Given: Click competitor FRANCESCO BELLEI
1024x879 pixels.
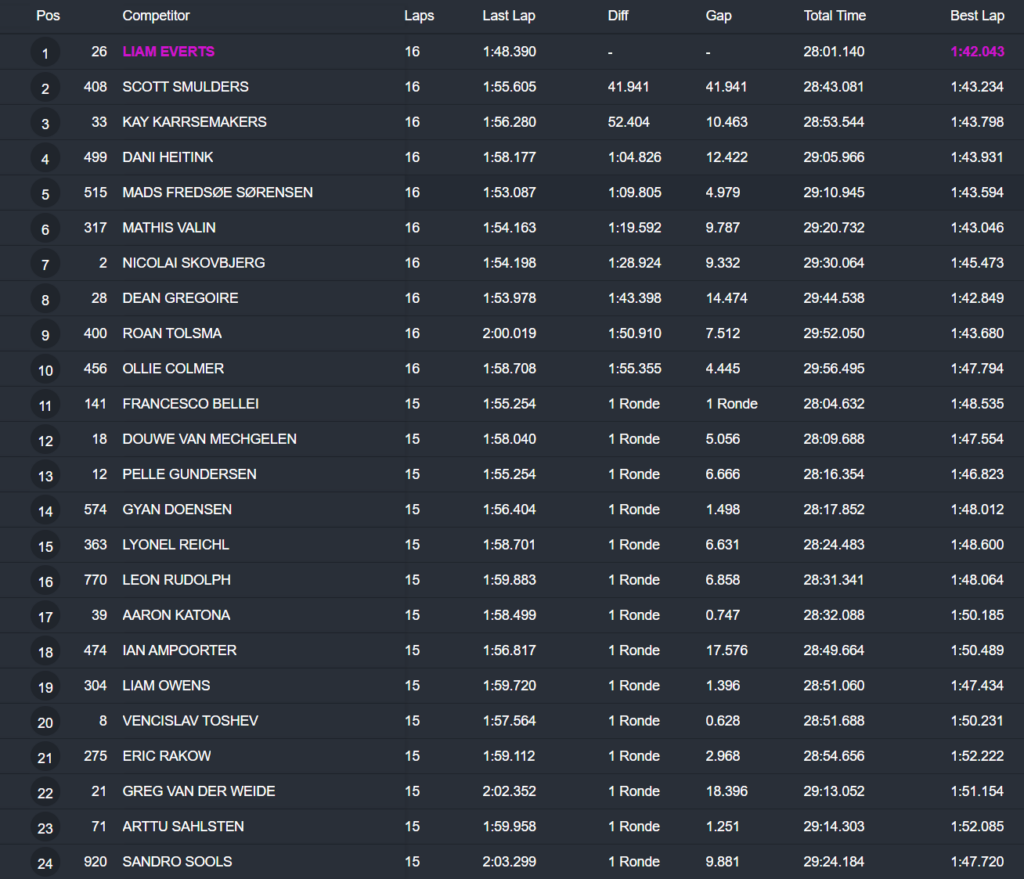Looking at the screenshot, I should pos(190,404).
